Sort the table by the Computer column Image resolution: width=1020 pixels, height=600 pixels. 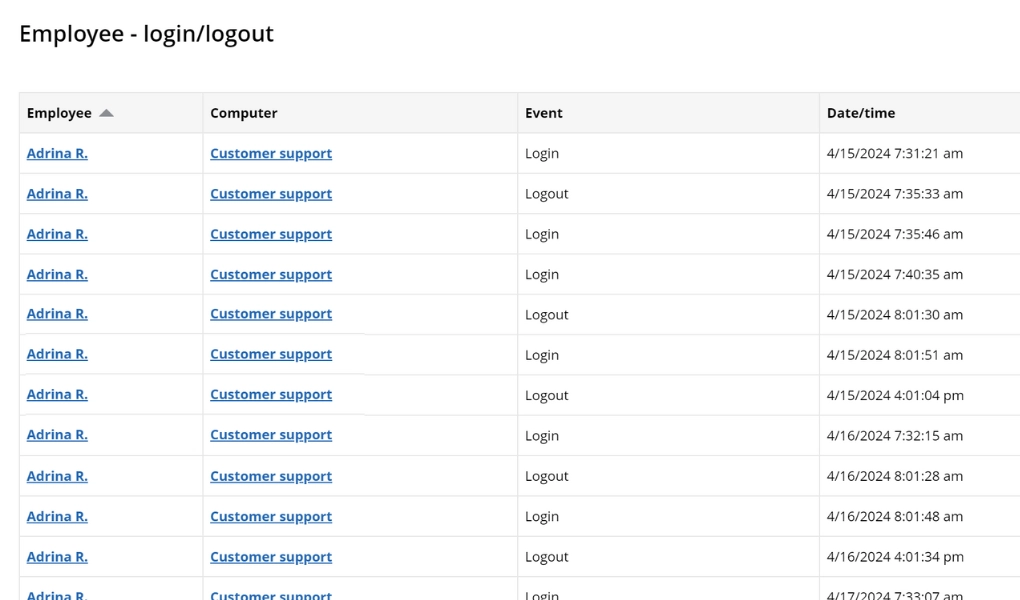tap(244, 113)
